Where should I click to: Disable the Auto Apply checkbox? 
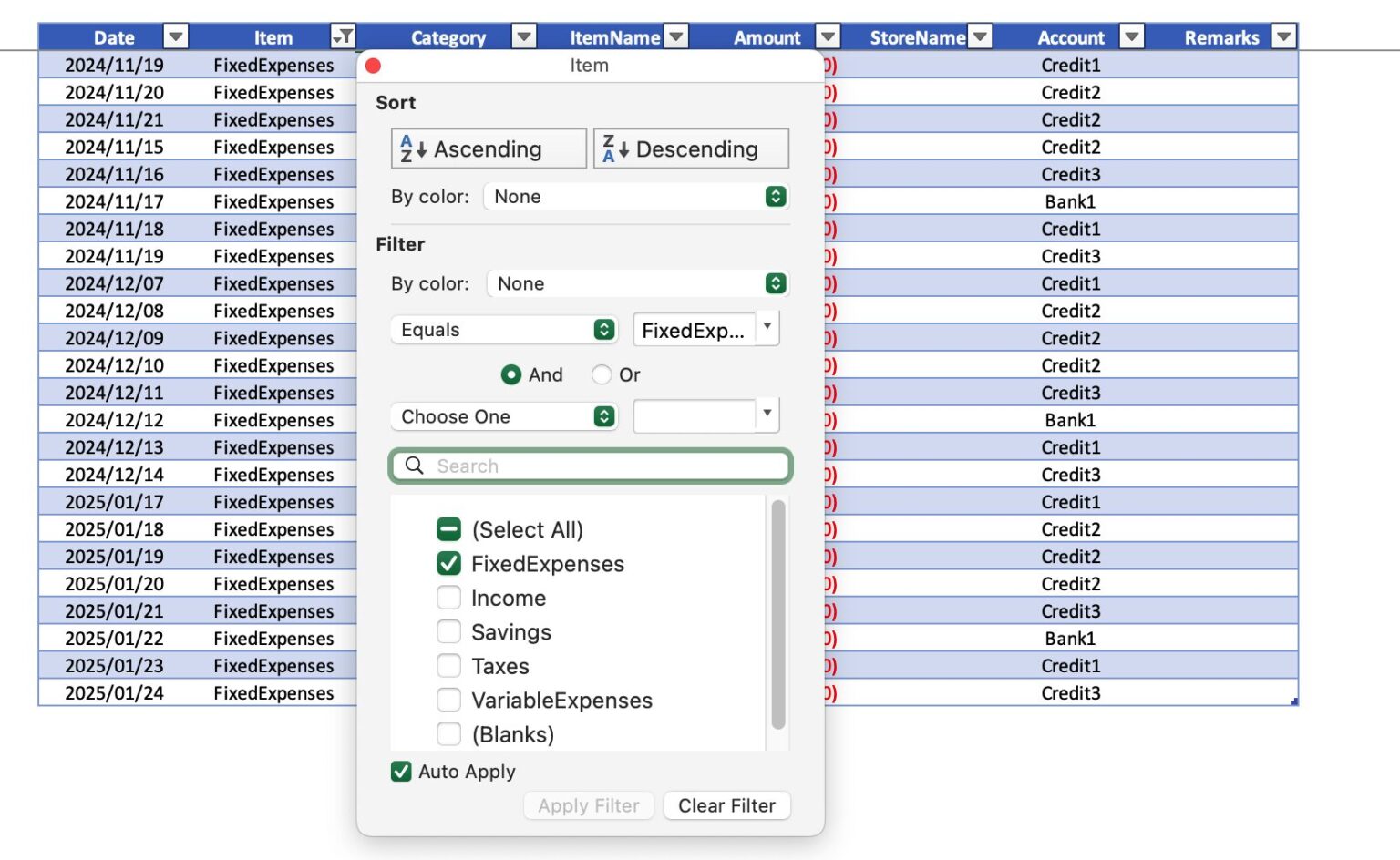tap(401, 772)
